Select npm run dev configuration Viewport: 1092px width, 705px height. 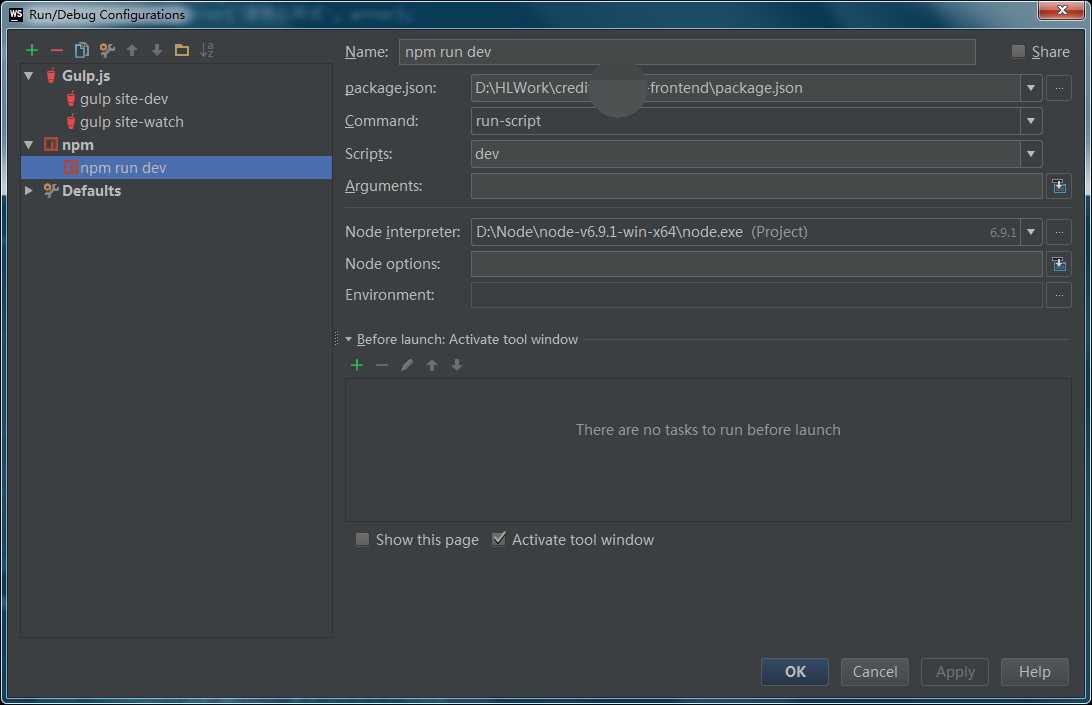click(177, 168)
